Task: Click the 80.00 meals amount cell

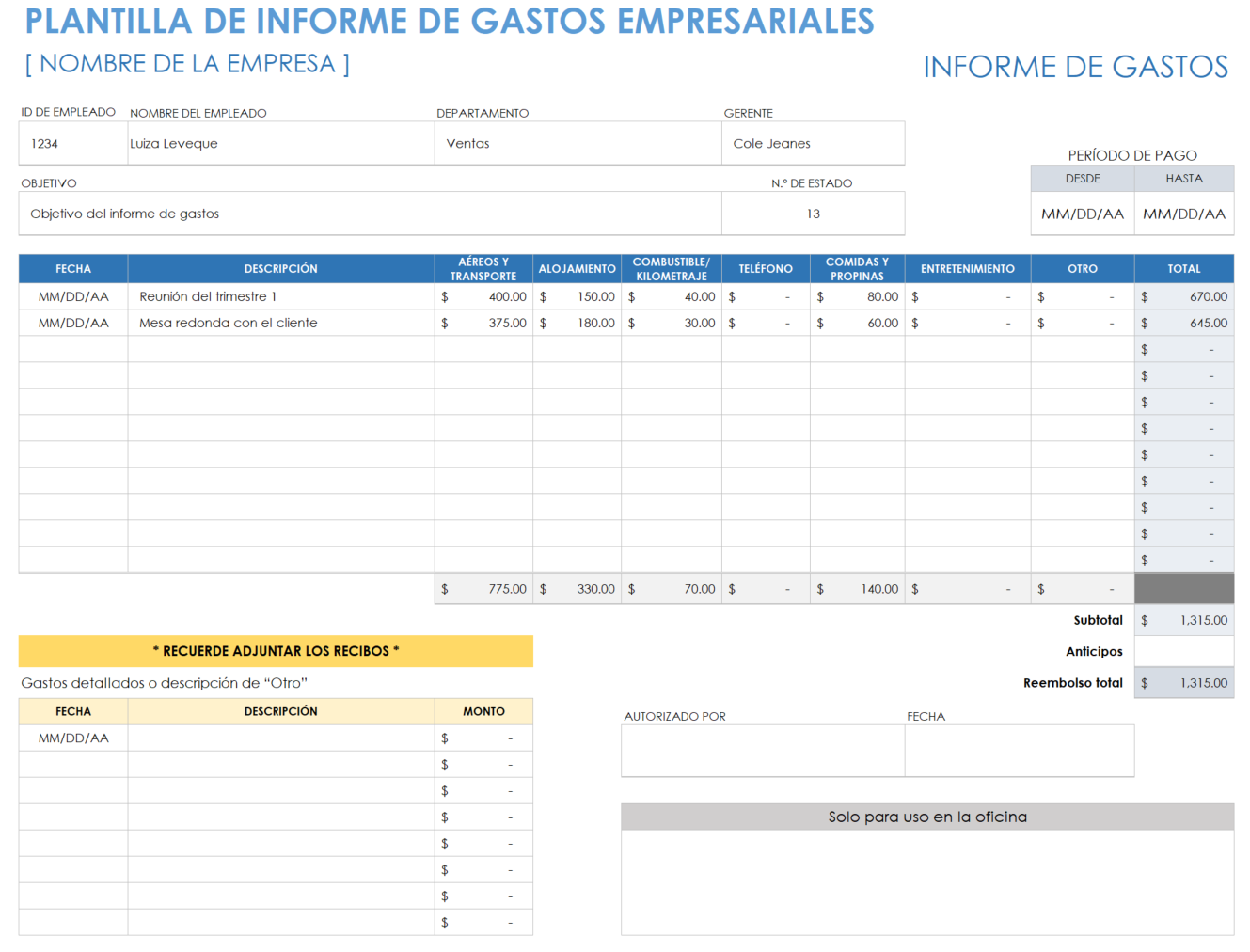Action: pos(857,296)
